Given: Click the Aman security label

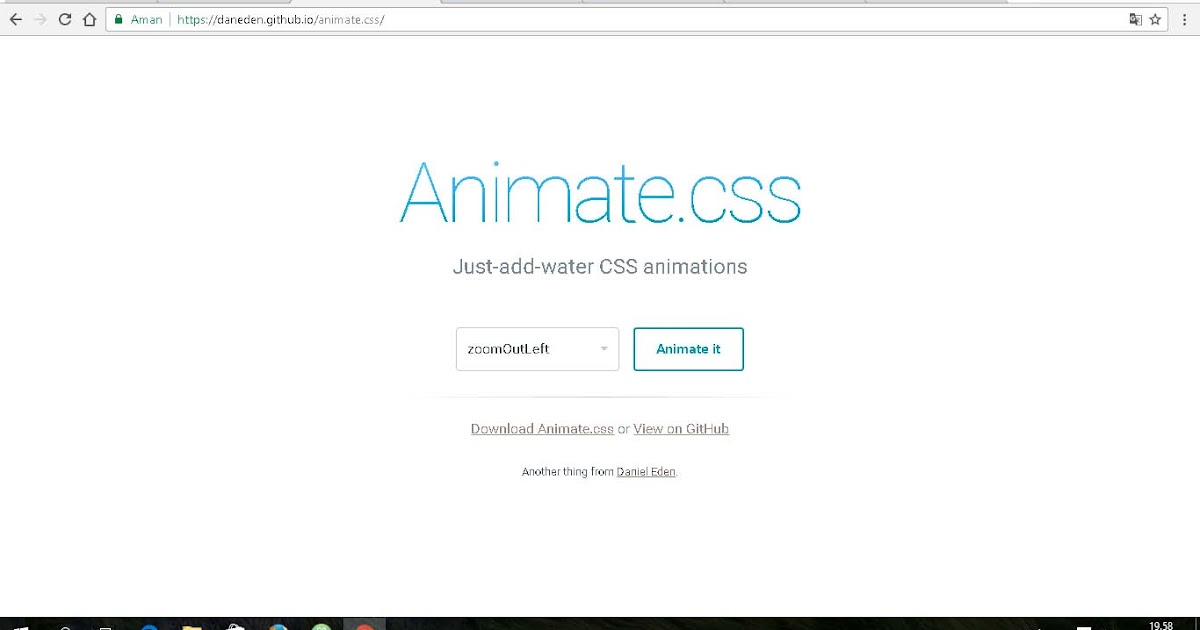Looking at the screenshot, I should tap(146, 19).
